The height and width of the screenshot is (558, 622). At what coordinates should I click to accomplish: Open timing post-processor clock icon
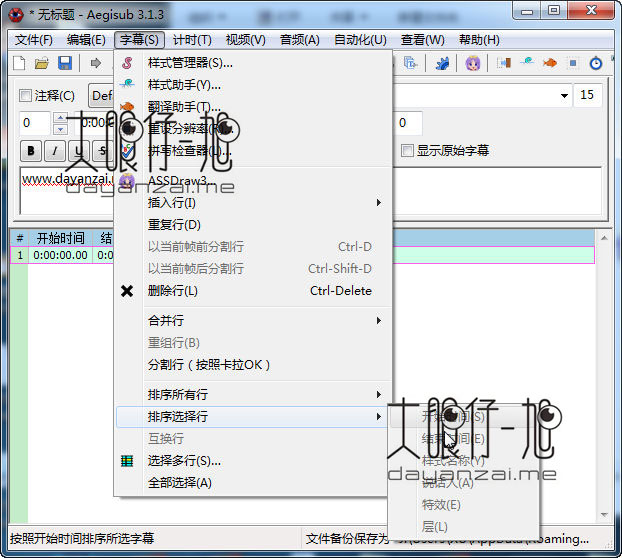[x=596, y=63]
